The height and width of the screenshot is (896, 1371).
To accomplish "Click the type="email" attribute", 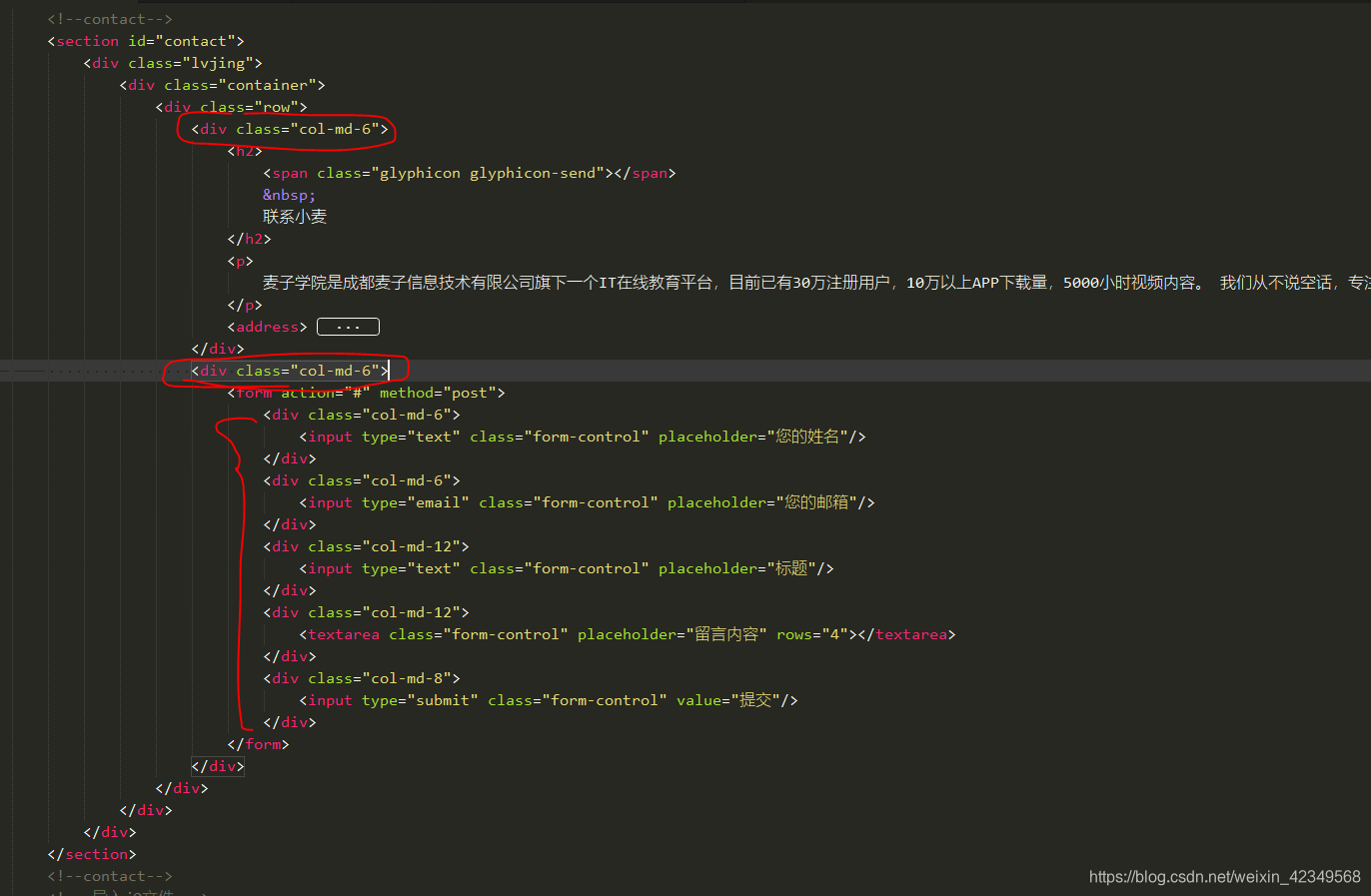I will tap(416, 502).
